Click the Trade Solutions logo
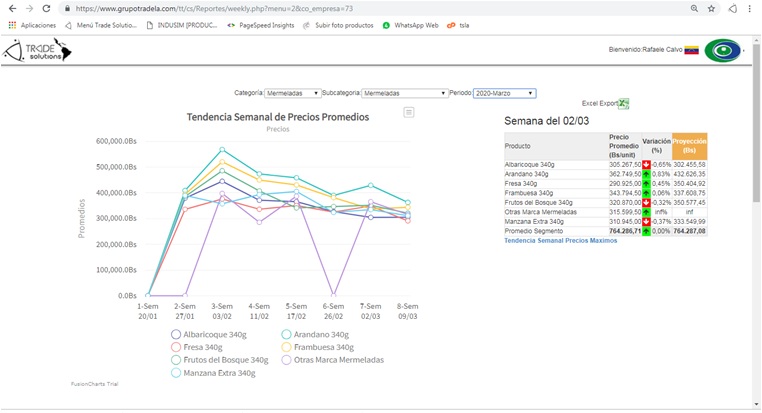This screenshot has width=762, height=413. [x=35, y=50]
